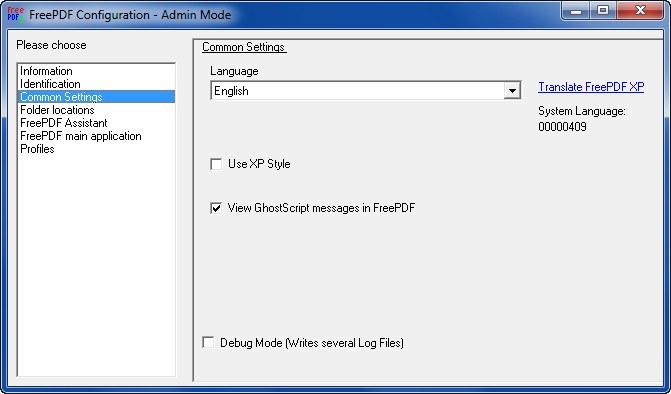The height and width of the screenshot is (394, 671).
Task: Click the FreePDF icon in title bar
Action: click(x=16, y=14)
